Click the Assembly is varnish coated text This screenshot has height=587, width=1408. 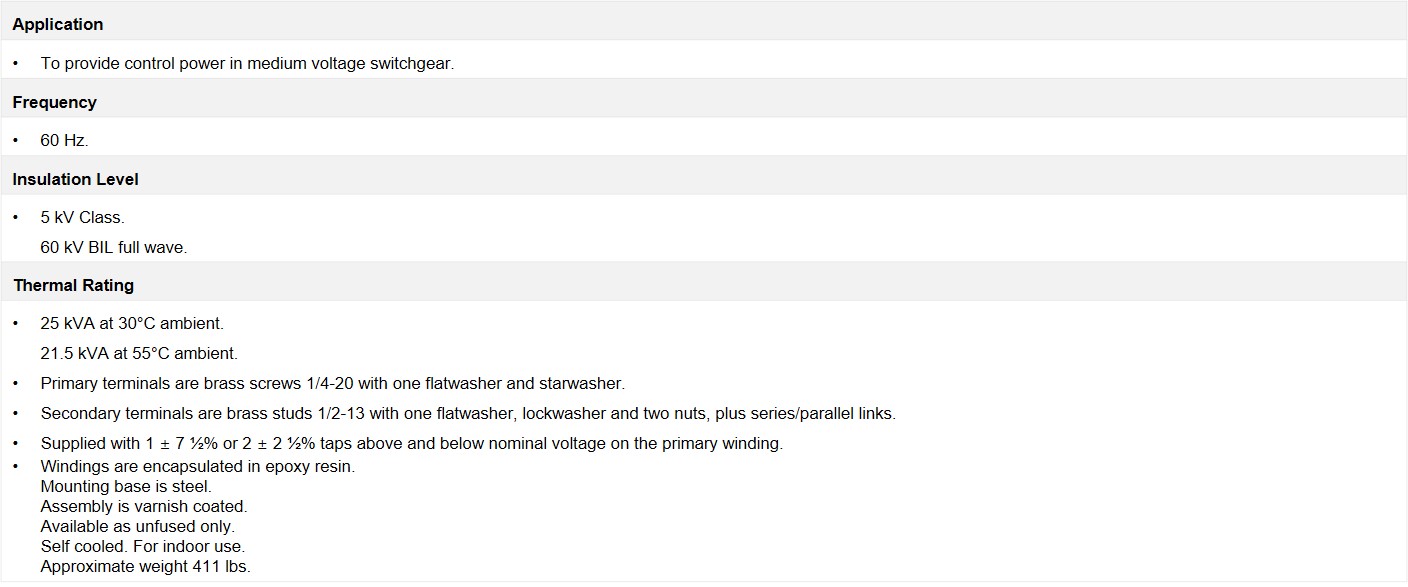pos(144,506)
